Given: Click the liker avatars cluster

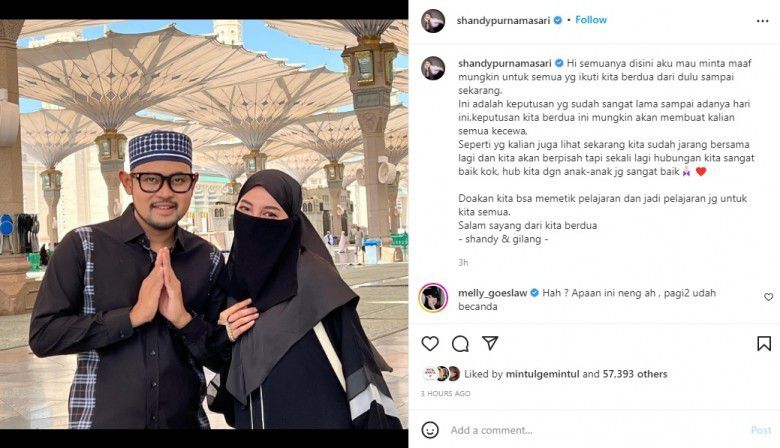Looking at the screenshot, I should 441,373.
